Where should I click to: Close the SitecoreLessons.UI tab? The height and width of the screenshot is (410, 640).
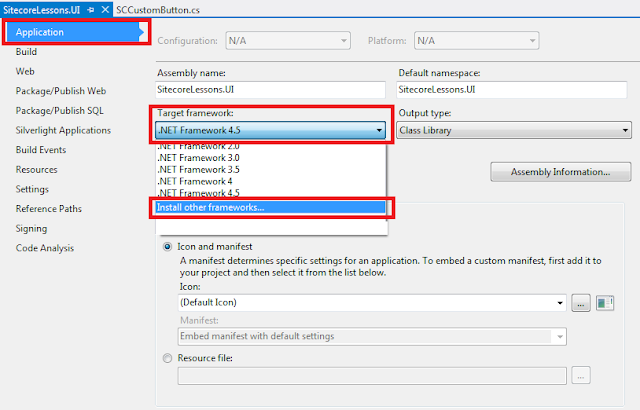(105, 9)
